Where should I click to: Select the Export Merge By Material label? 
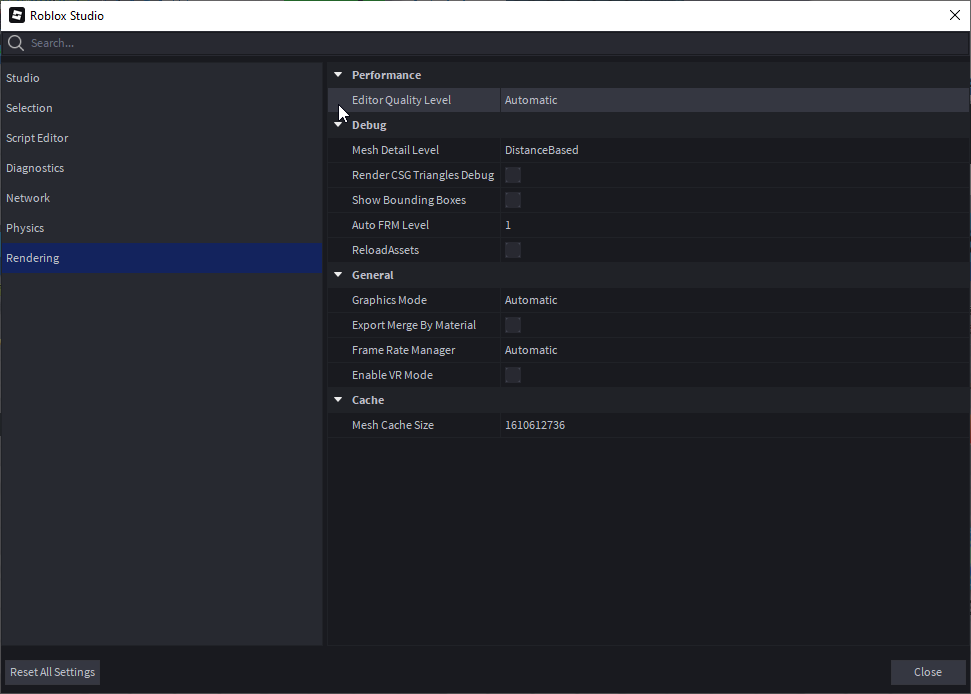(x=414, y=325)
